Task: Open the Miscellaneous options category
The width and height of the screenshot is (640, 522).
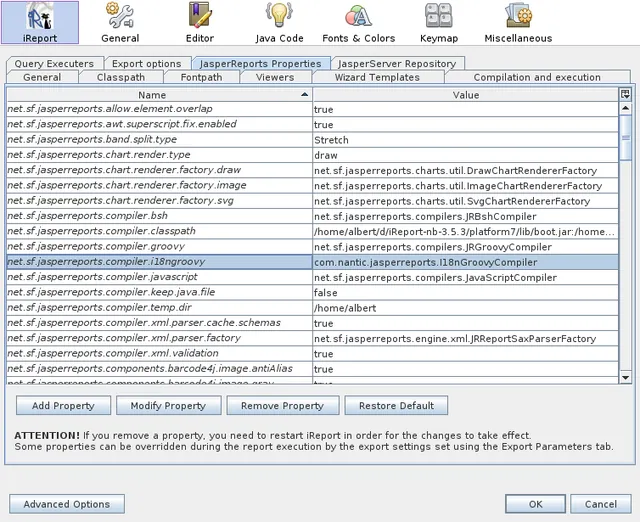Action: (518, 22)
